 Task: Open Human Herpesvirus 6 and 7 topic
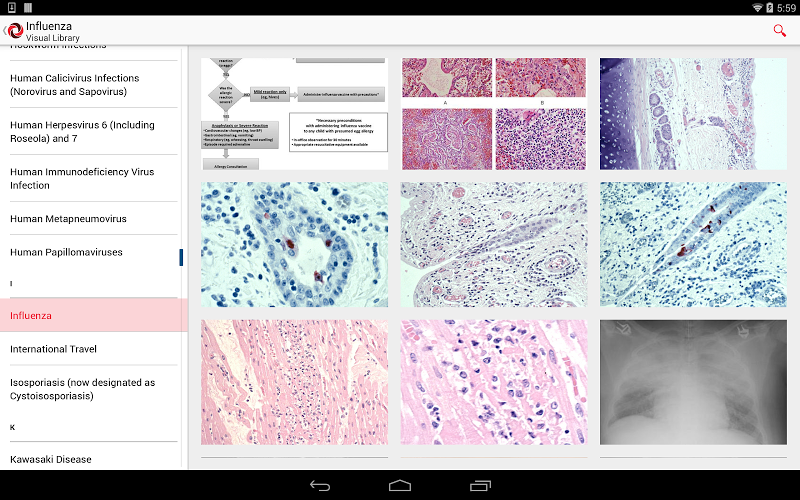click(x=93, y=132)
